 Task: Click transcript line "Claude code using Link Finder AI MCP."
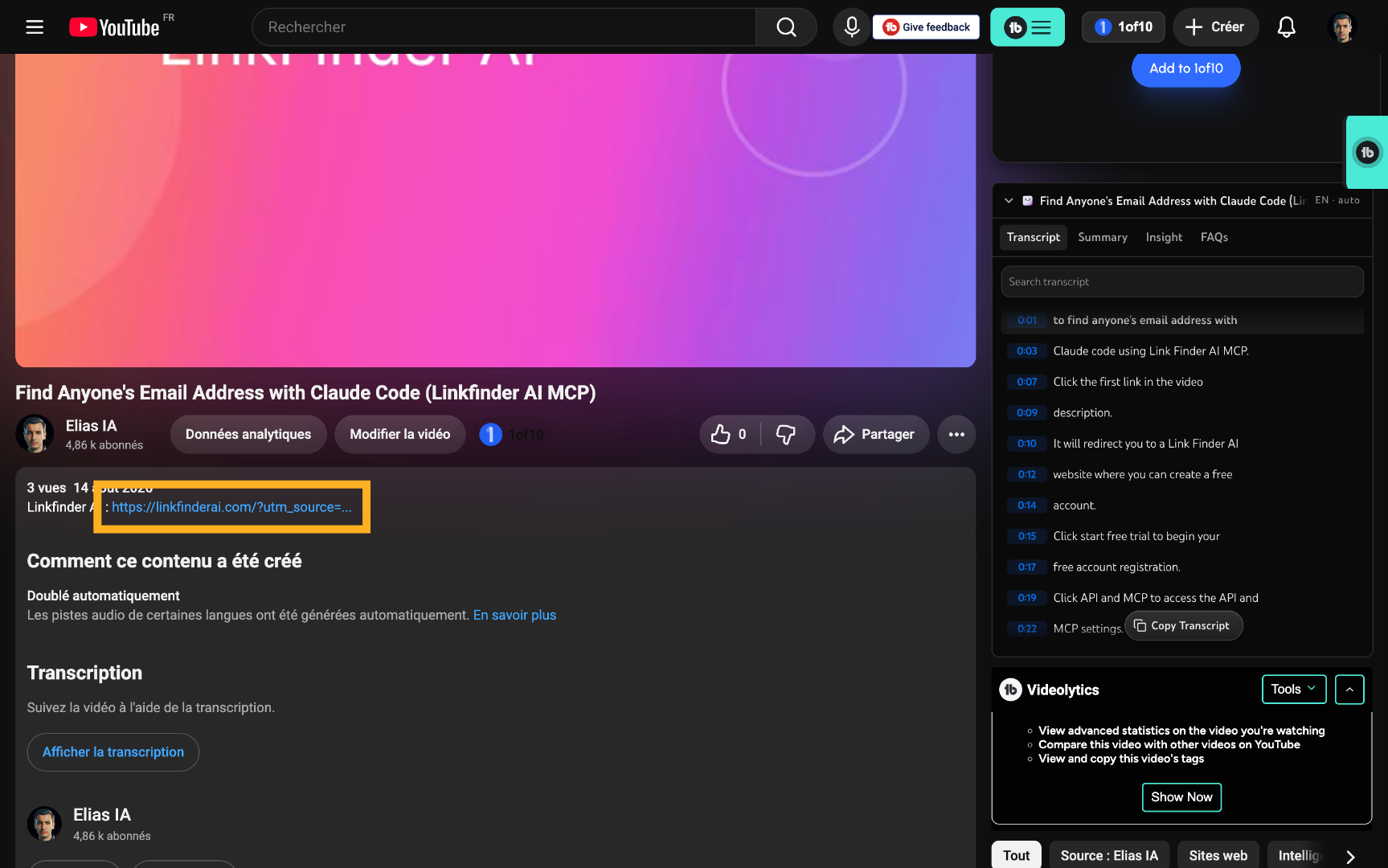point(1151,351)
